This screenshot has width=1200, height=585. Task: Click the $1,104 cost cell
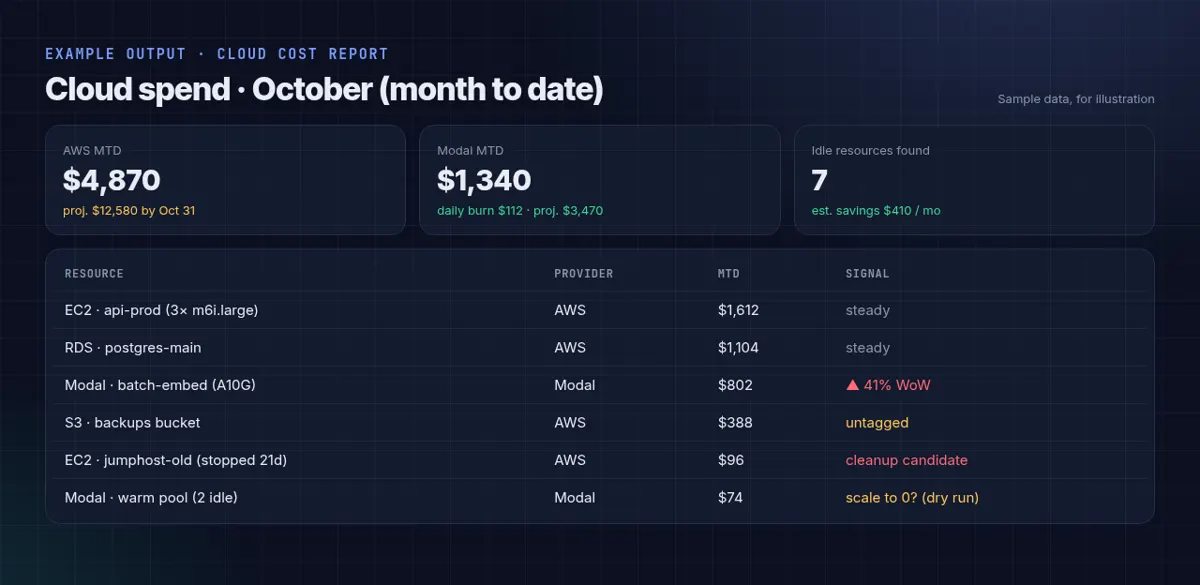(x=738, y=348)
